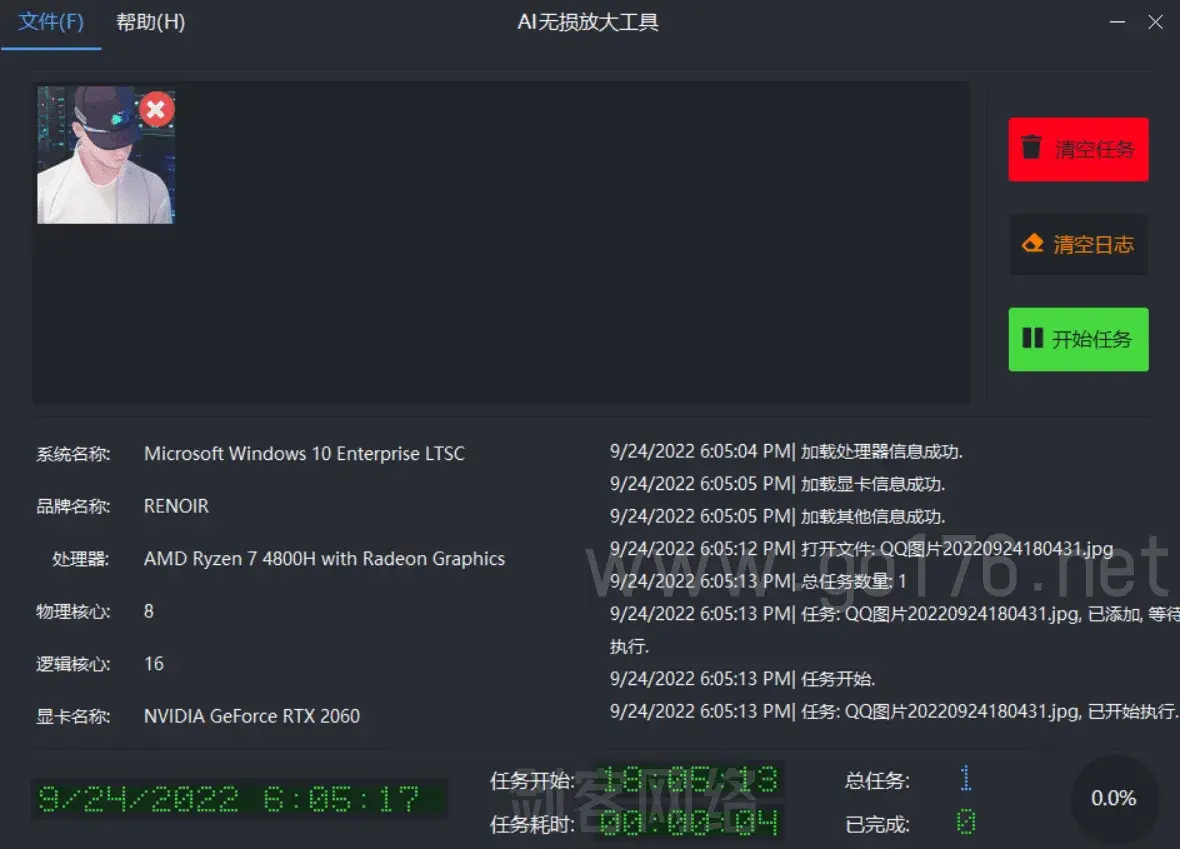The image size is (1180, 849).
Task: Minimize the AI无损放大工具 window
Action: click(x=1118, y=23)
